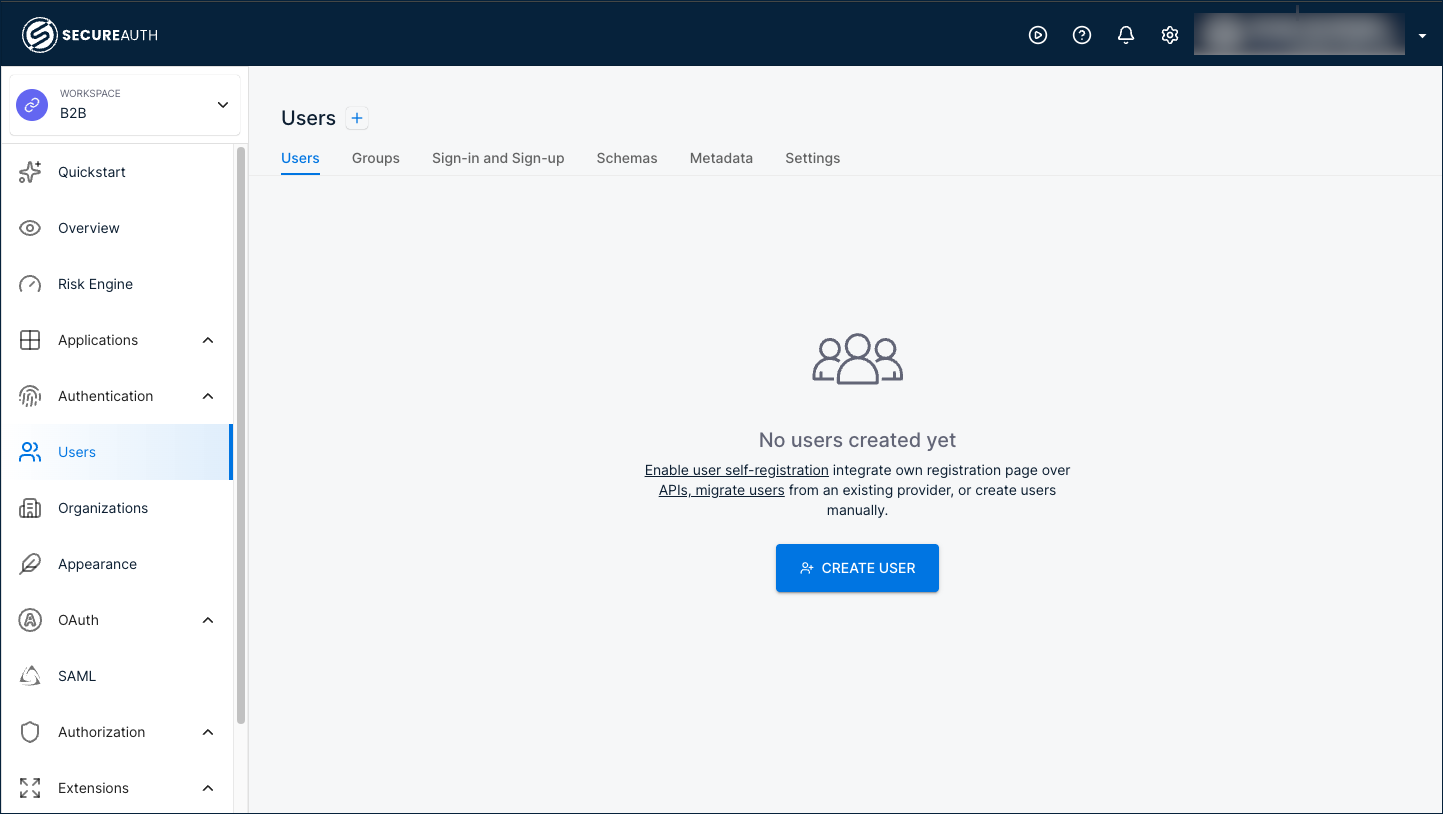
Task: Open Appearance in the sidebar
Action: pyautogui.click(x=117, y=564)
